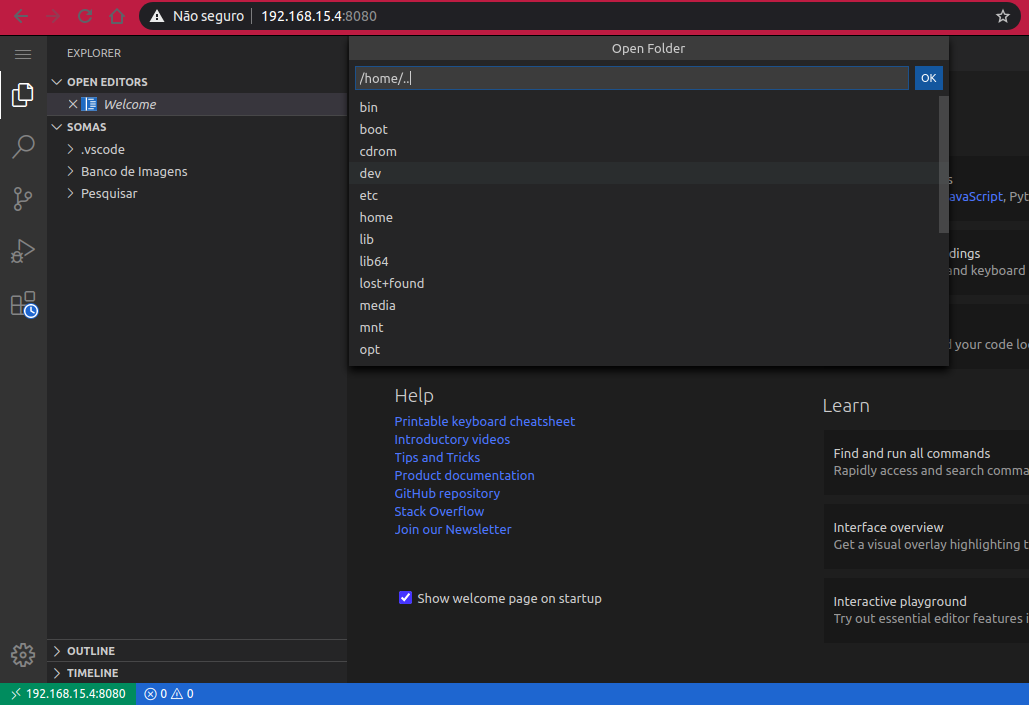This screenshot has width=1029, height=705.
Task: Click the not-secure warning icon
Action: [157, 16]
